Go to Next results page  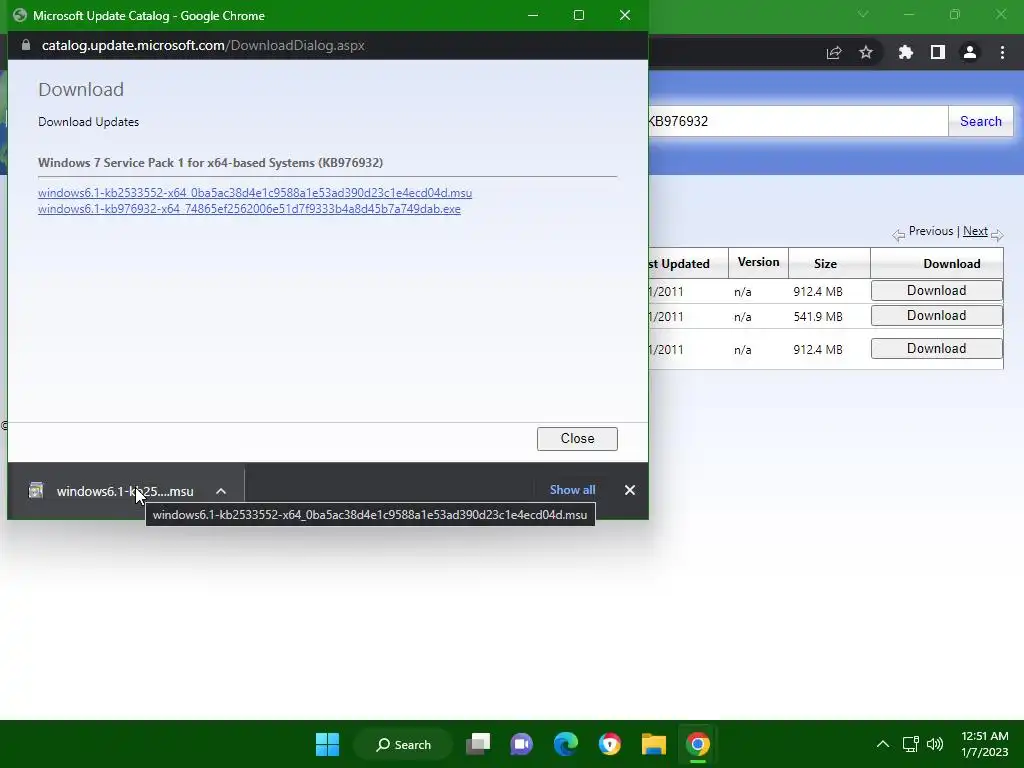[975, 231]
